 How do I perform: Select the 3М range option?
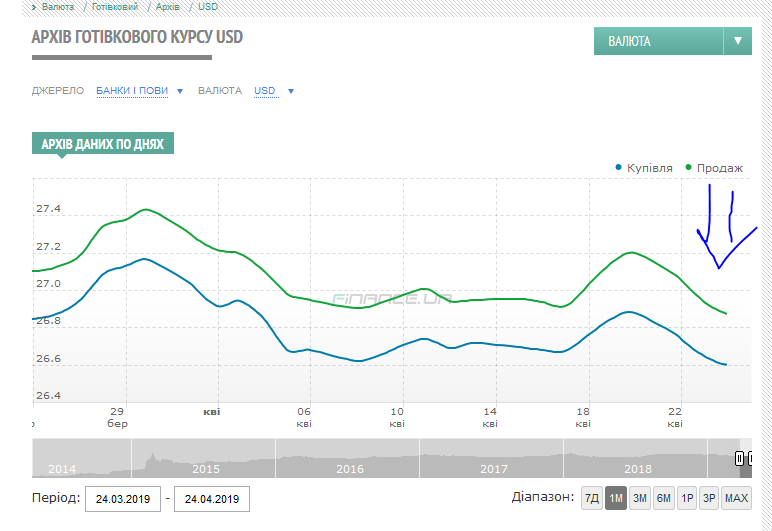click(x=640, y=498)
